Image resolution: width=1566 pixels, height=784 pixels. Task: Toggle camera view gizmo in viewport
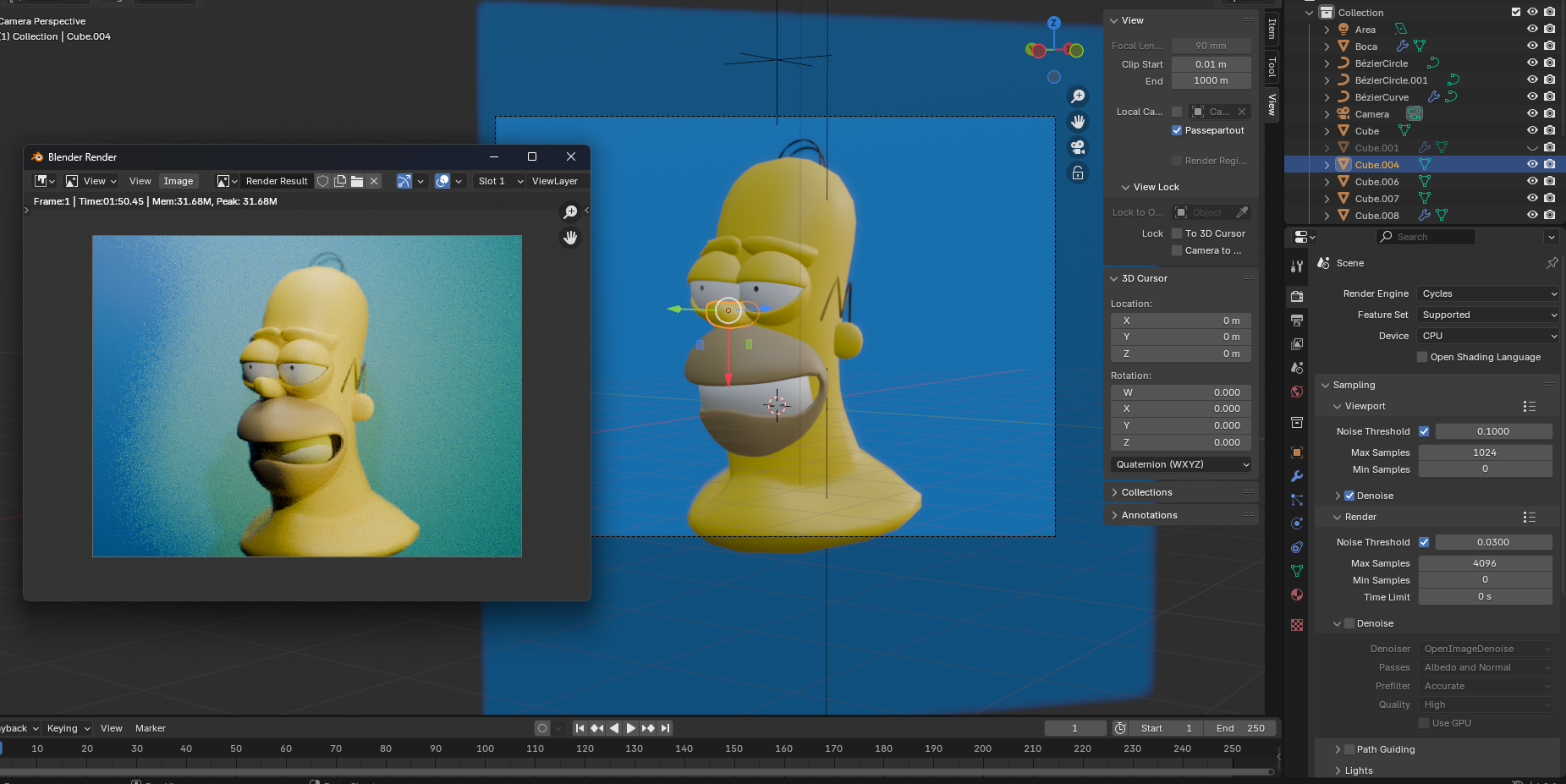(1078, 147)
